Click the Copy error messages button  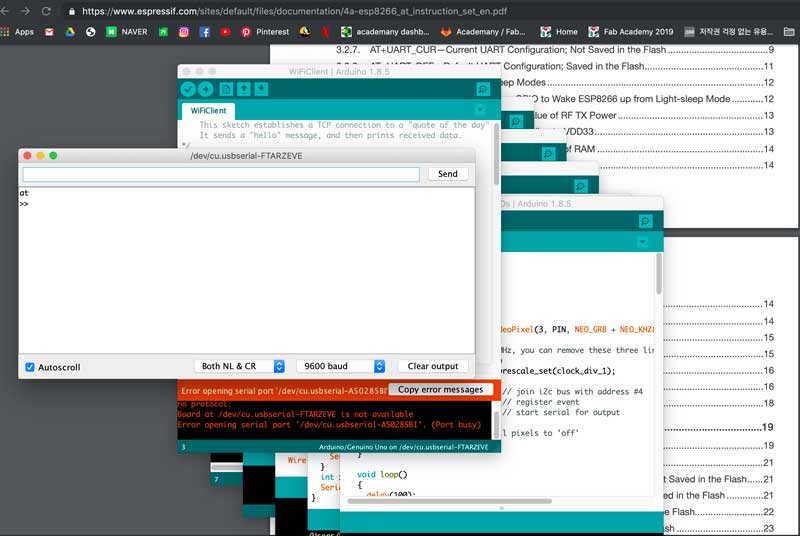point(440,390)
